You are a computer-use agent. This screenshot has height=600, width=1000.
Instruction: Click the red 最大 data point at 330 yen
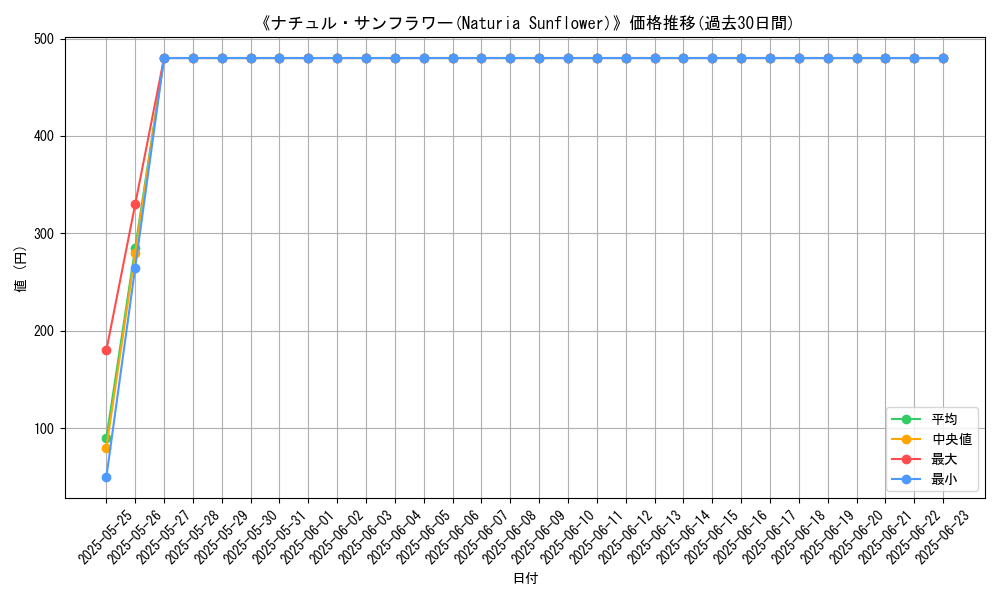point(135,204)
